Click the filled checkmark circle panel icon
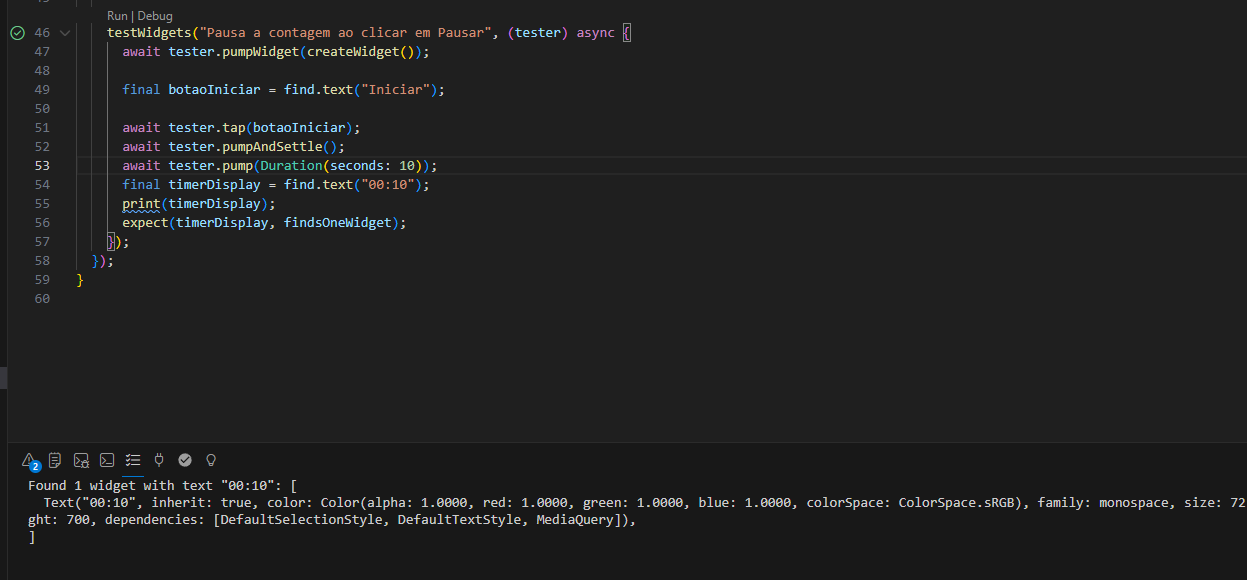The image size is (1247, 580). [185, 460]
